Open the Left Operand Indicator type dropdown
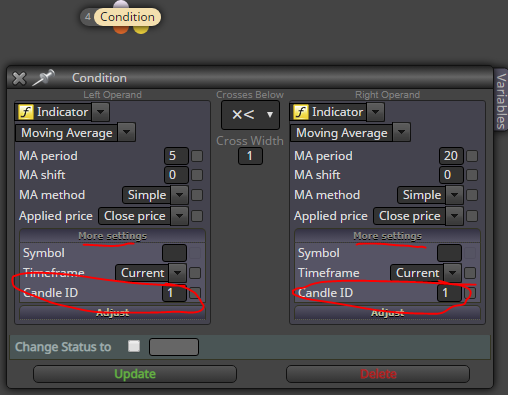Image resolution: width=508 pixels, height=395 pixels. [101, 112]
